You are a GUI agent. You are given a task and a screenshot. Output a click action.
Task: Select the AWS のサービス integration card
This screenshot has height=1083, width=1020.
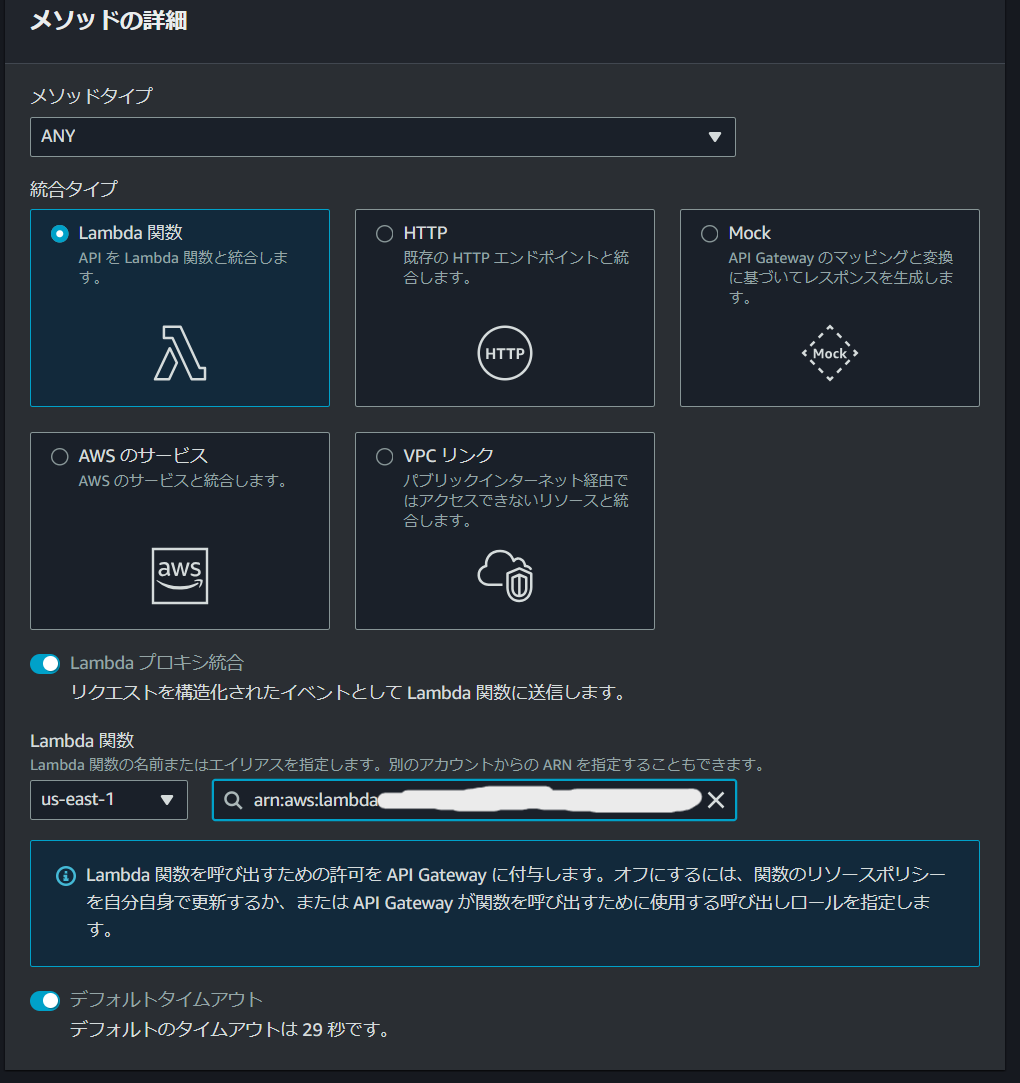pos(179,530)
